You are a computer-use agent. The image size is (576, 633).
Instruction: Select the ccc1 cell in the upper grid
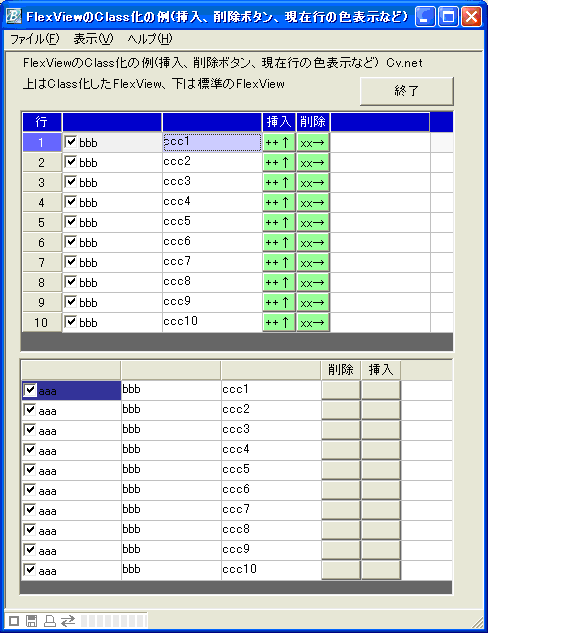(x=212, y=143)
